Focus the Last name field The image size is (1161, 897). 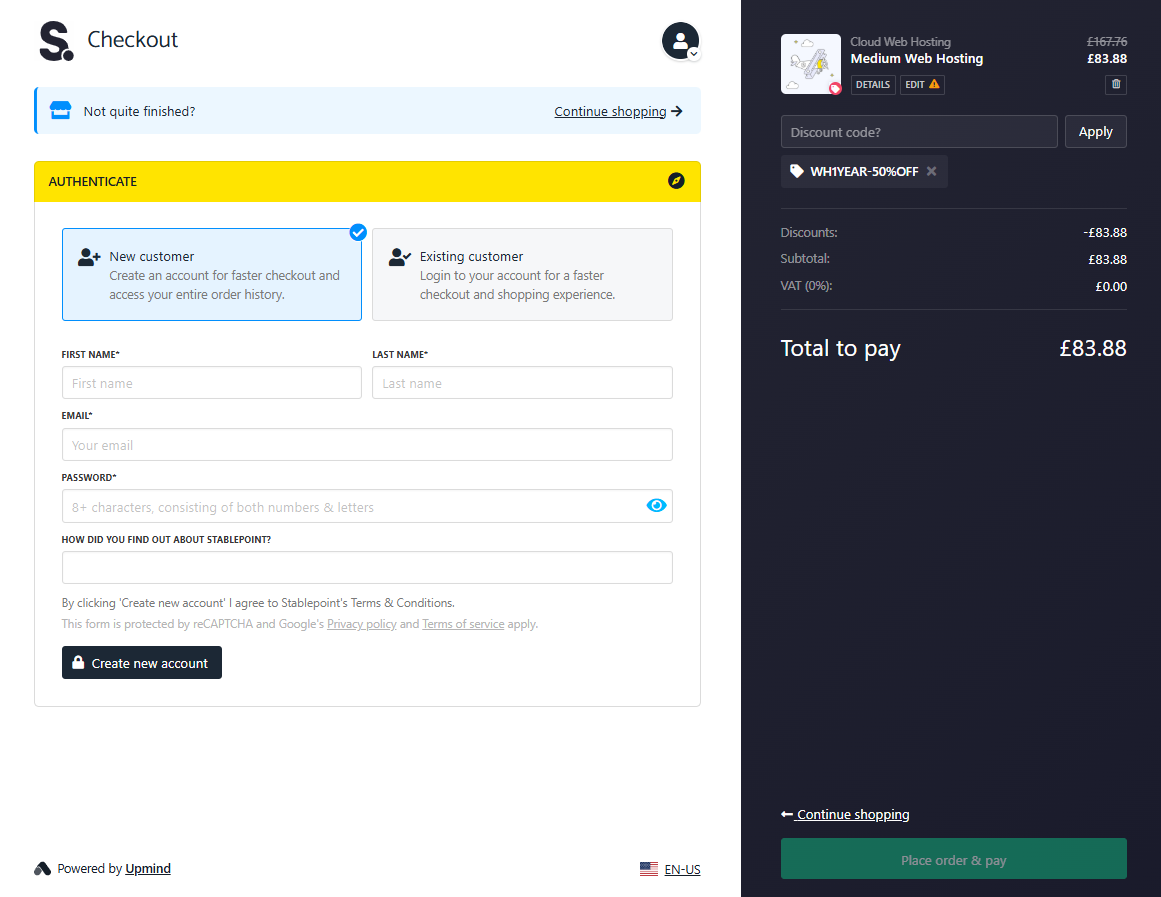click(x=522, y=383)
